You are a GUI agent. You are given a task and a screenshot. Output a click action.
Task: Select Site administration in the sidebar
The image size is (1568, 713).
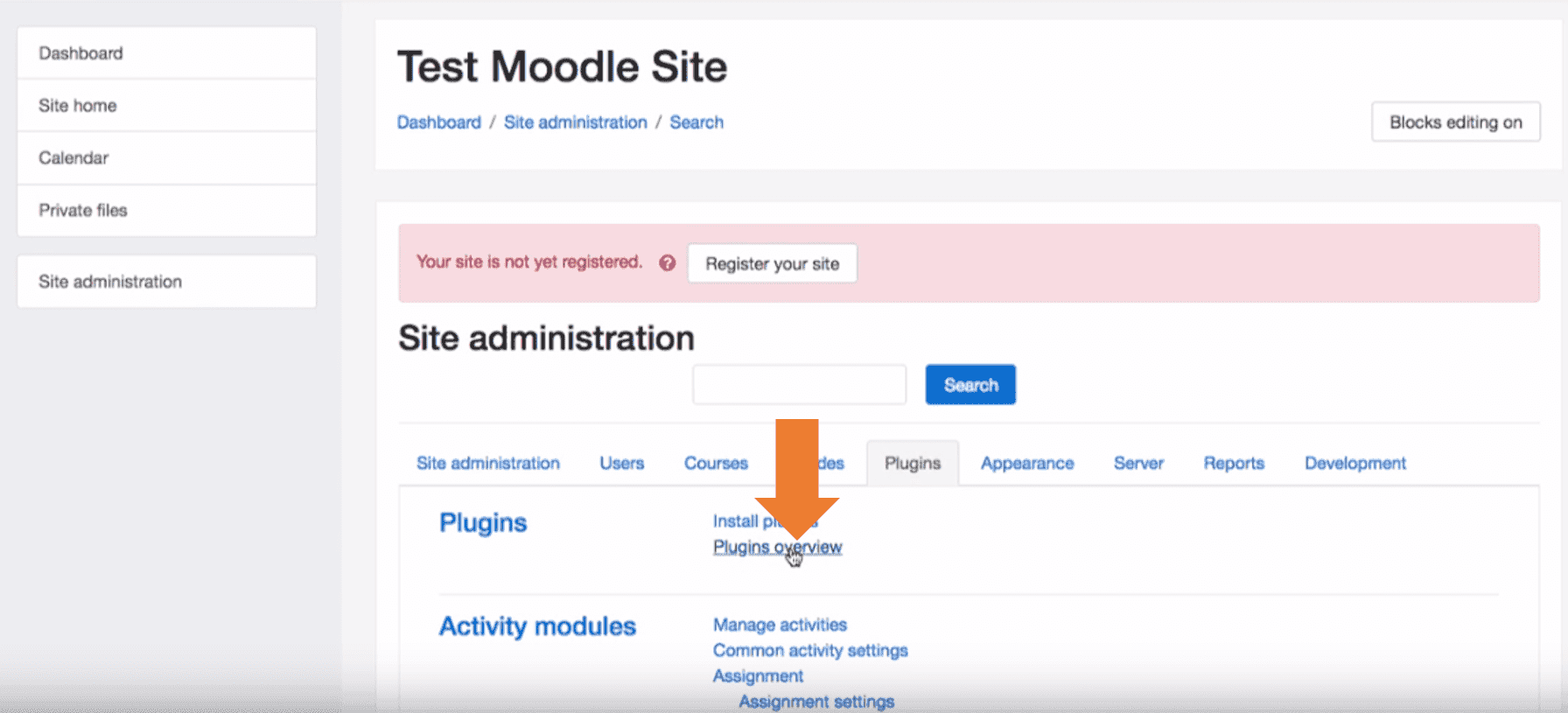tap(166, 282)
